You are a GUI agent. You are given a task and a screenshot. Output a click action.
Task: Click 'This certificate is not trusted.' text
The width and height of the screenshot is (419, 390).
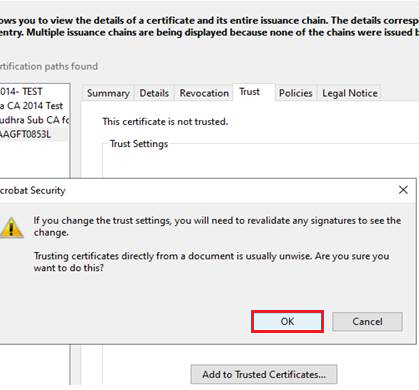[165, 122]
